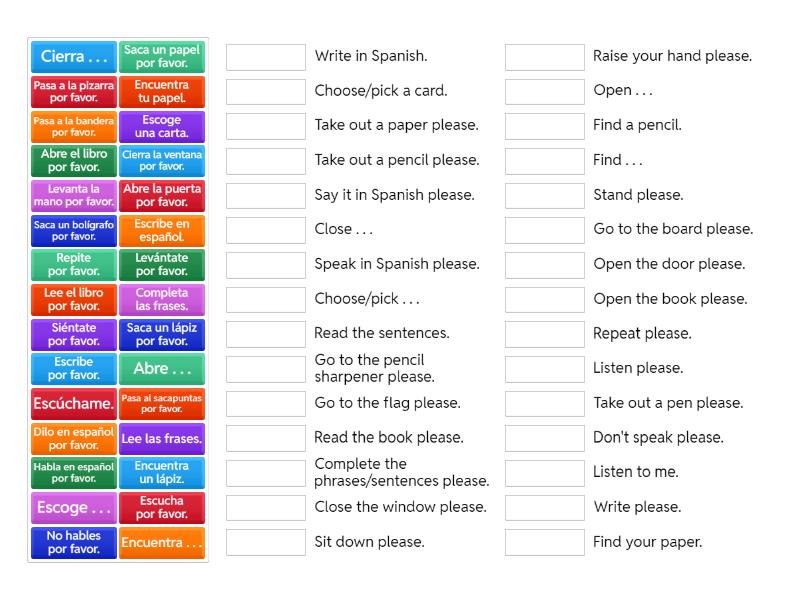
Task: Select the 'Lee las frases.' tile
Action: [x=161, y=439]
